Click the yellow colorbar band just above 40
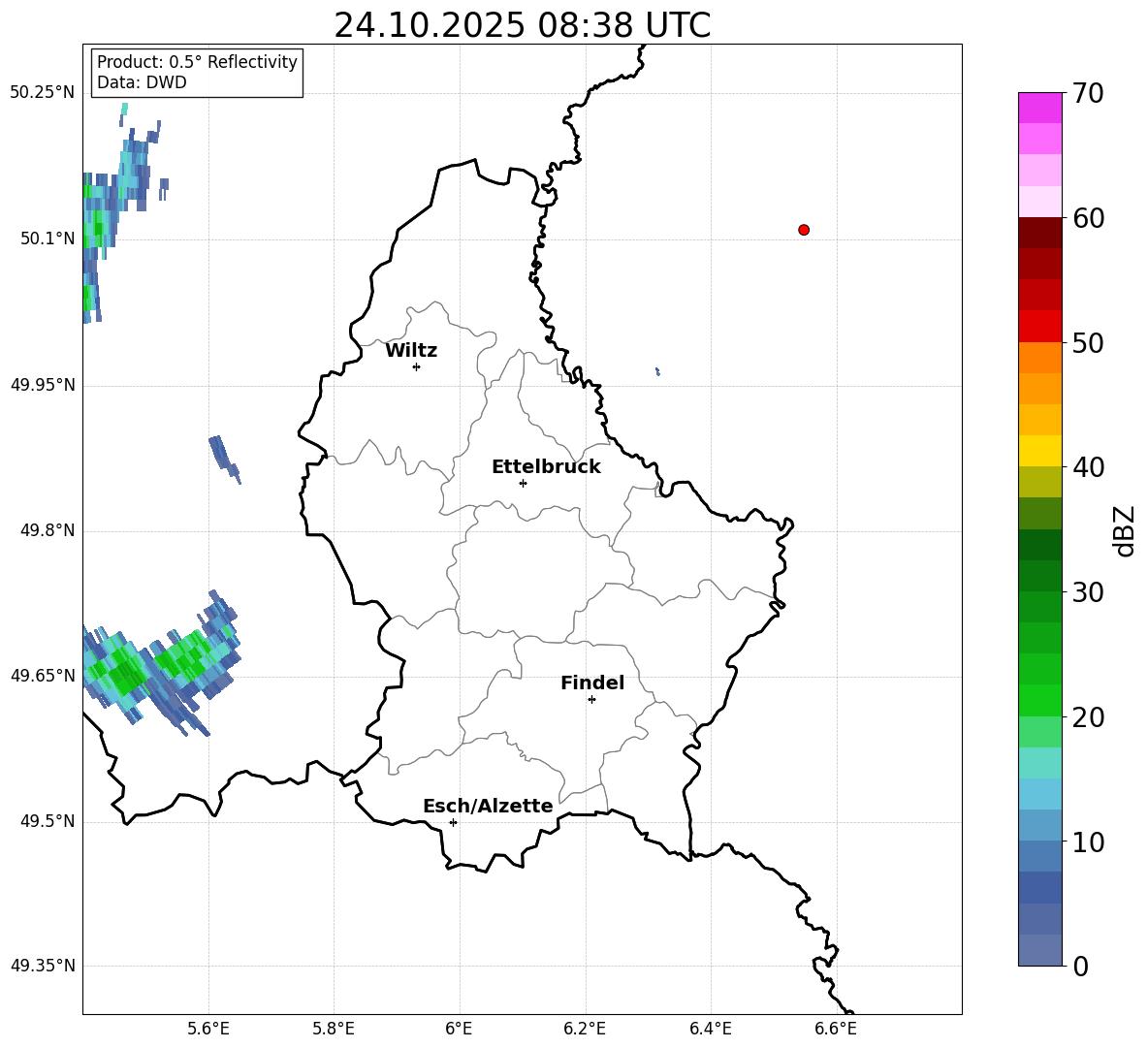The height and width of the screenshot is (1048, 1148). coord(1039,451)
